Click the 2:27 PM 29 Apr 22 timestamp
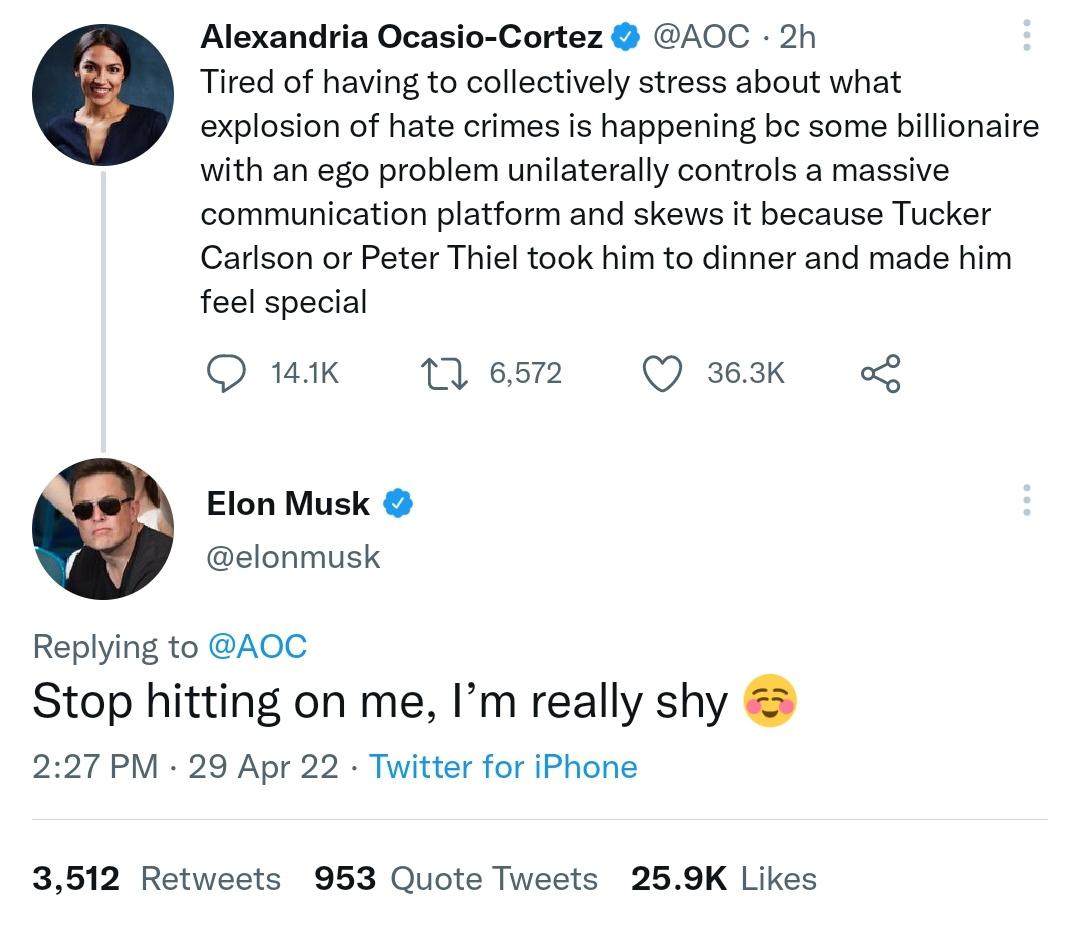 coord(185,767)
